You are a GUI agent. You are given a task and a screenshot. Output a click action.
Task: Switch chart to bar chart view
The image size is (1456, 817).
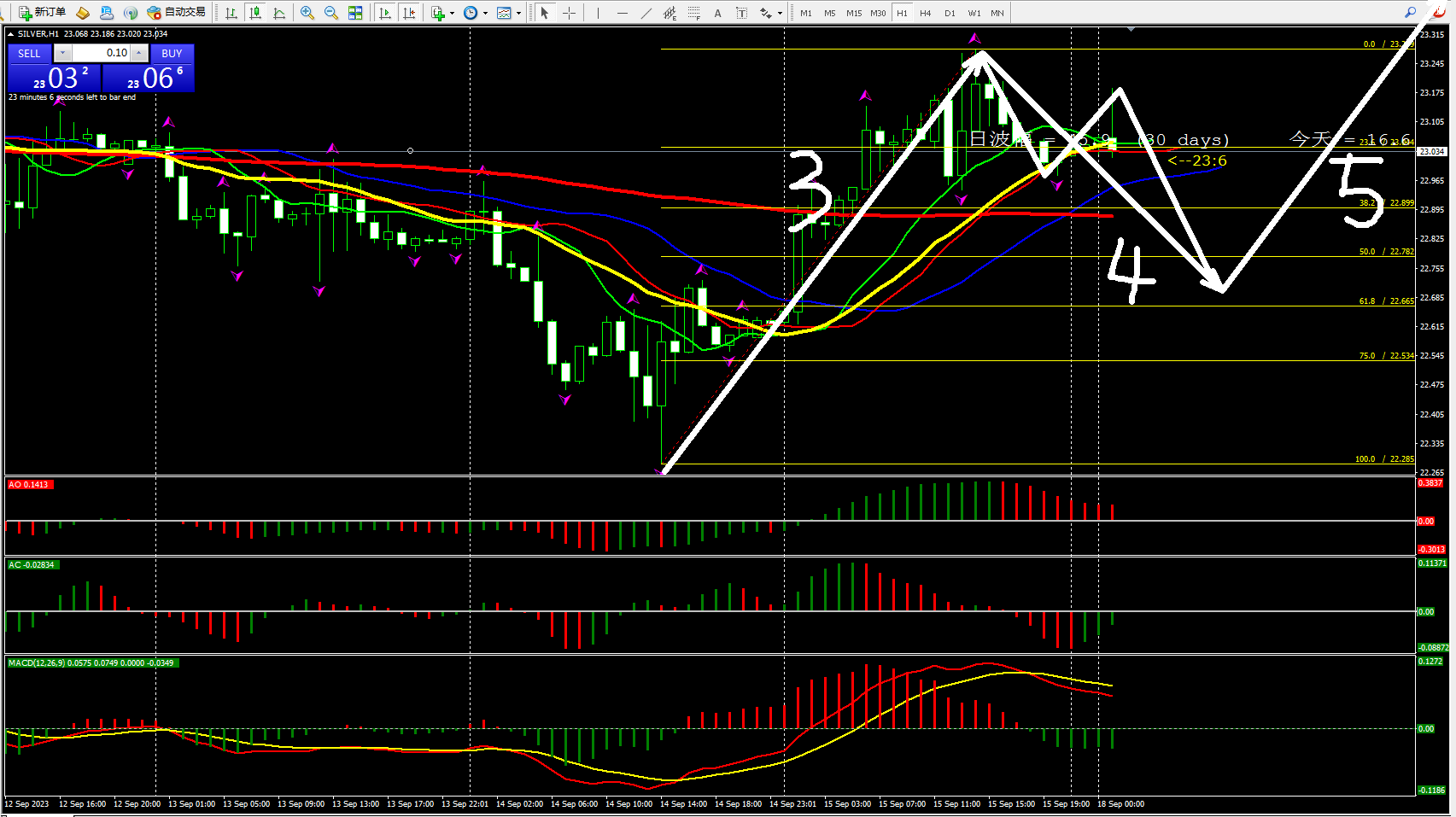tap(231, 13)
